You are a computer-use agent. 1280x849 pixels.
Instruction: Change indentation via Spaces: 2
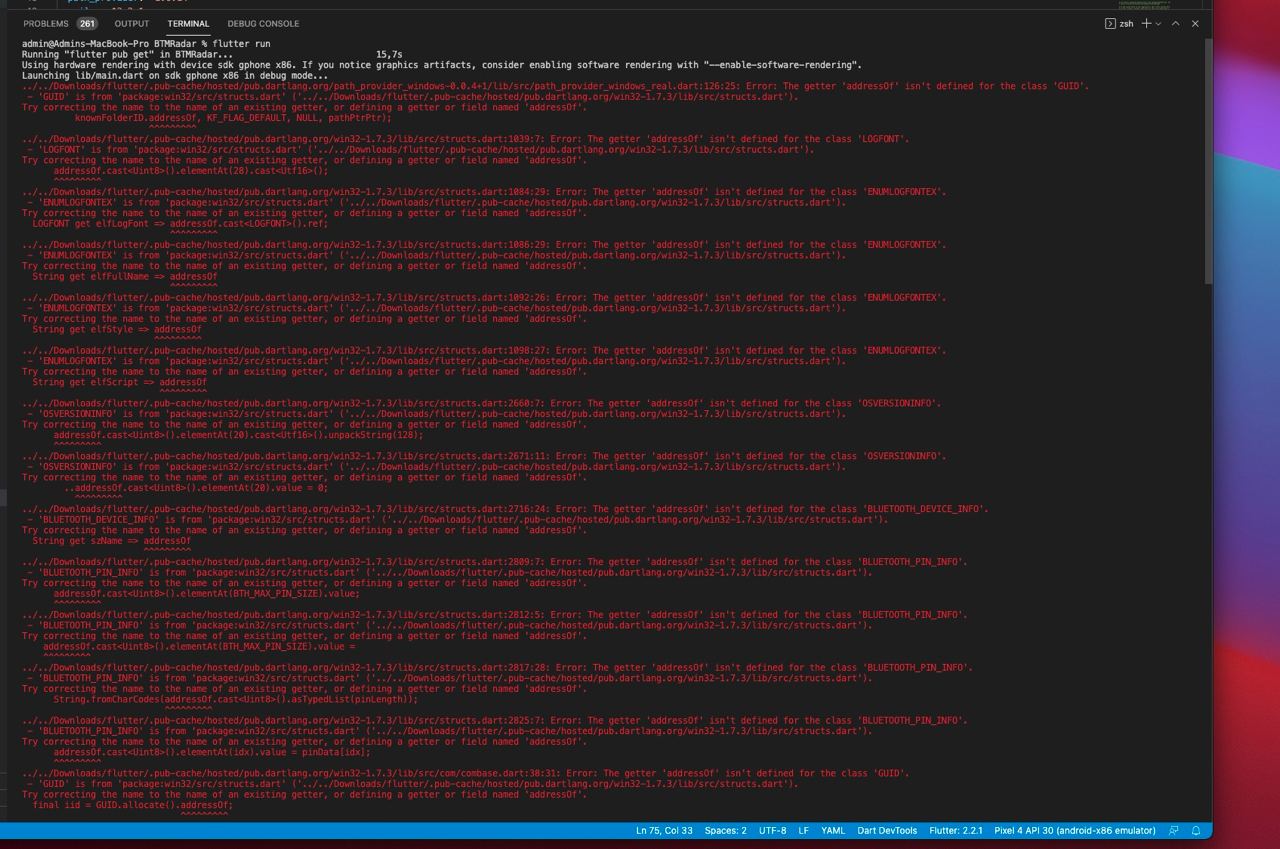pos(725,830)
